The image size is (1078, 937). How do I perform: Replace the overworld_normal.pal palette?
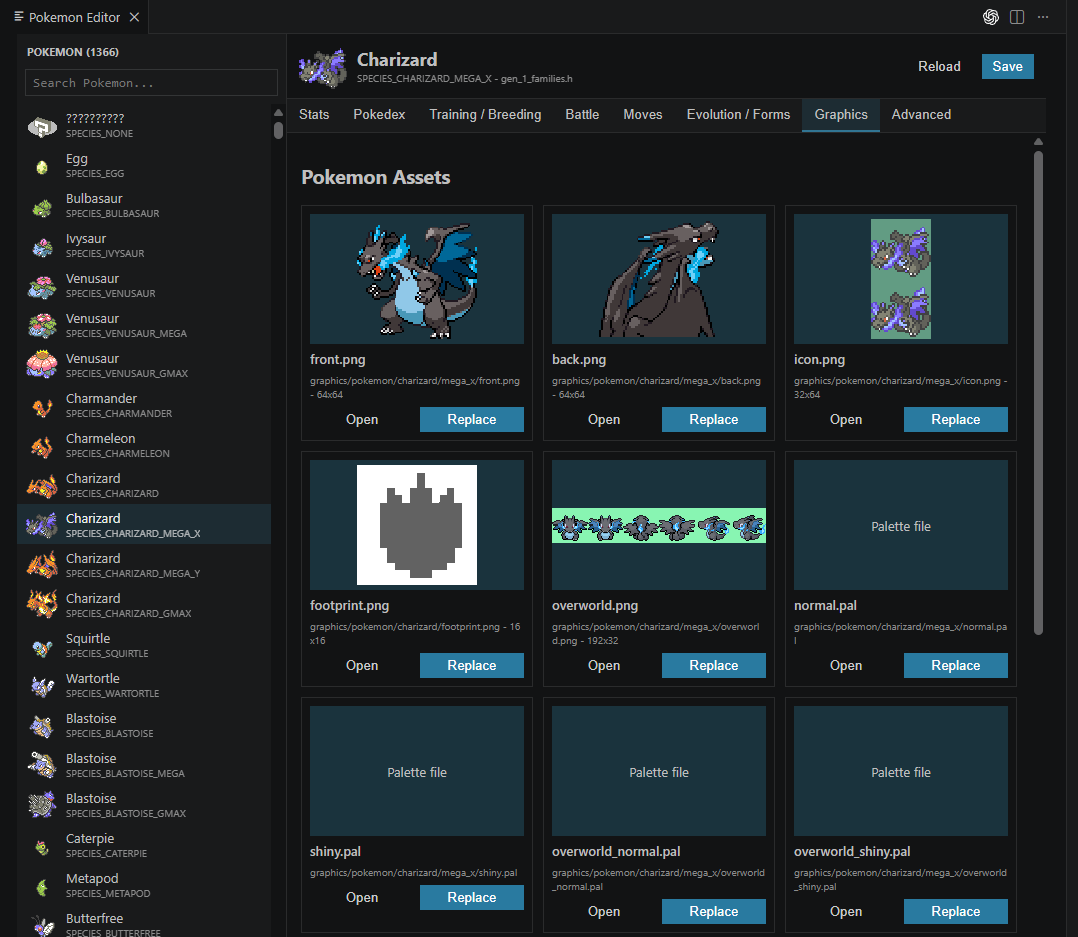tap(714, 912)
